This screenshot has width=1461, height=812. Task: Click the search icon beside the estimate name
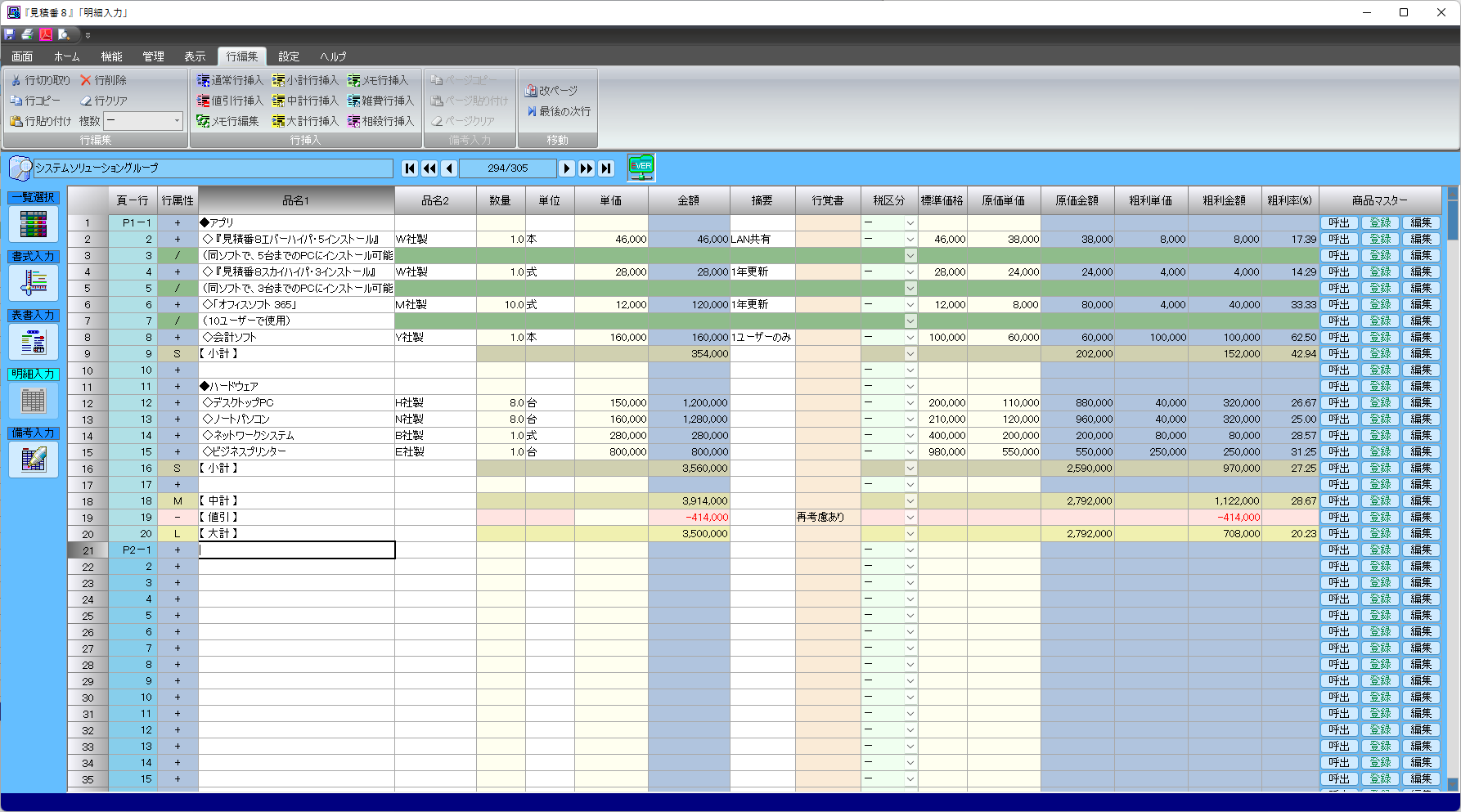pyautogui.click(x=20, y=168)
